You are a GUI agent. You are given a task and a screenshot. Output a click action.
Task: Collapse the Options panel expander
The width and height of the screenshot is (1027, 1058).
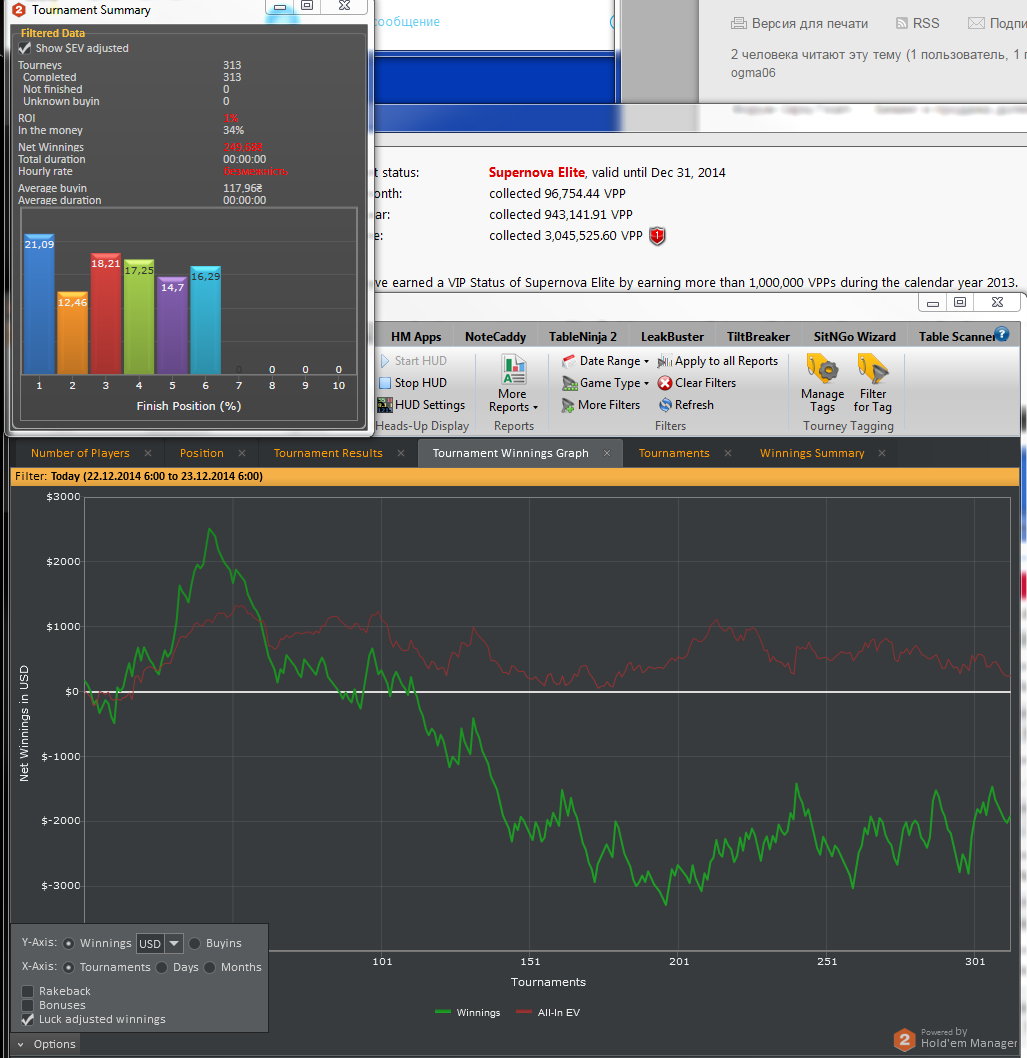[20, 1045]
